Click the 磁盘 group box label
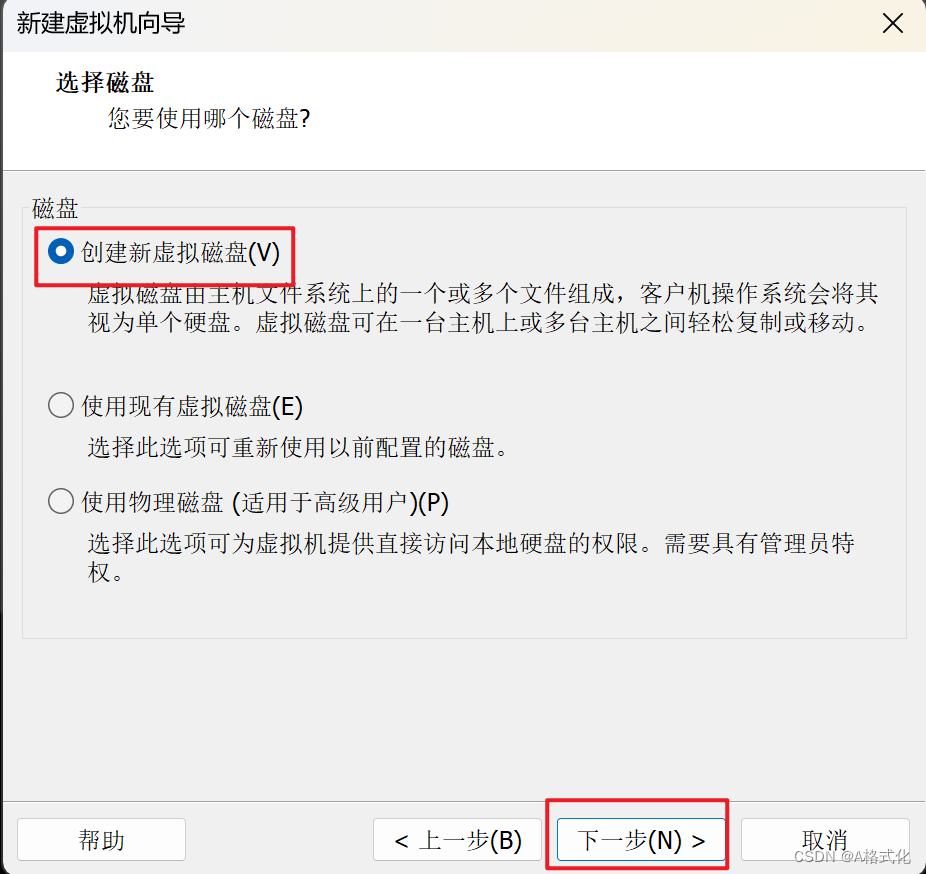 55,208
